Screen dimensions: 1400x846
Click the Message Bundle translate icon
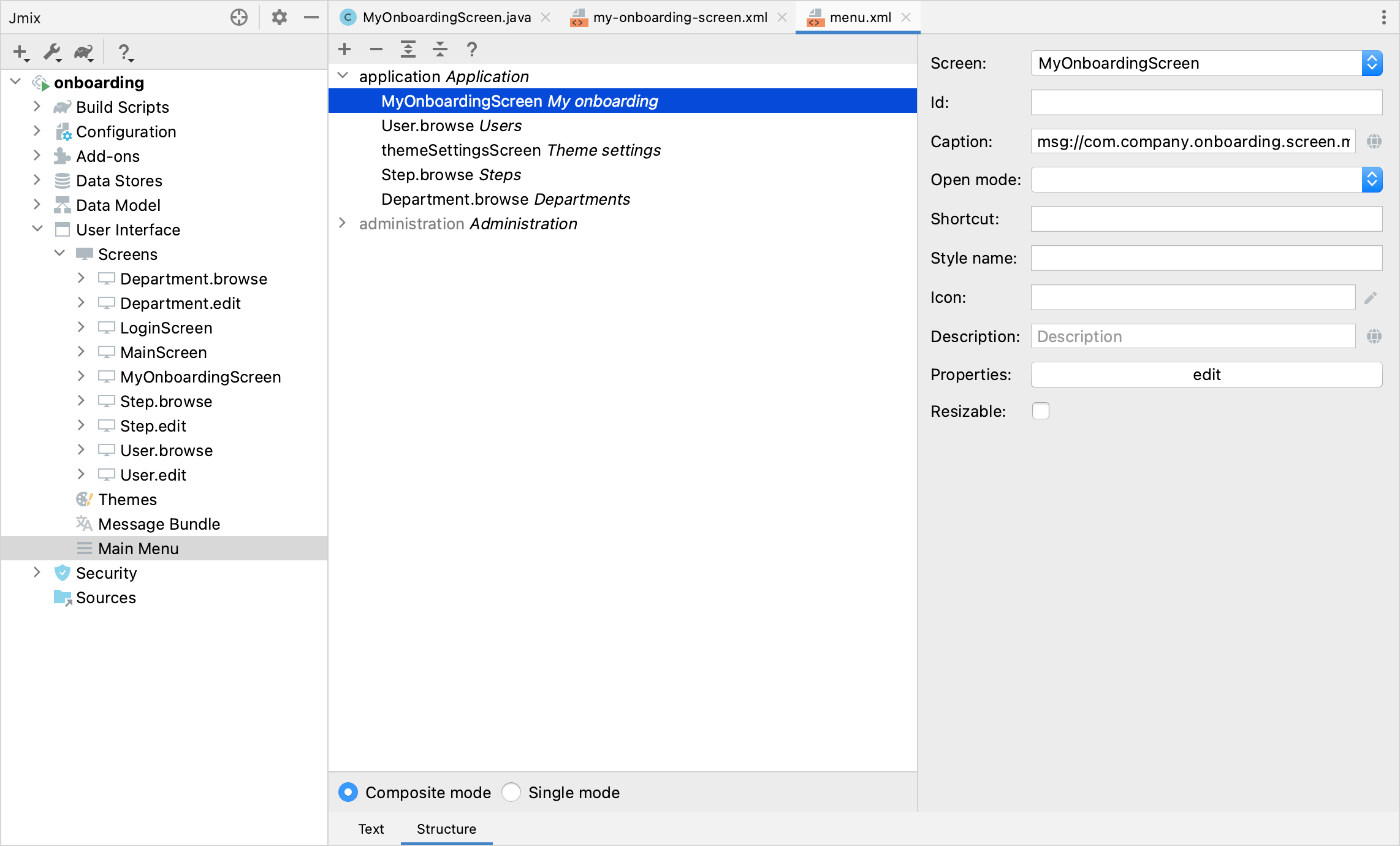click(84, 524)
